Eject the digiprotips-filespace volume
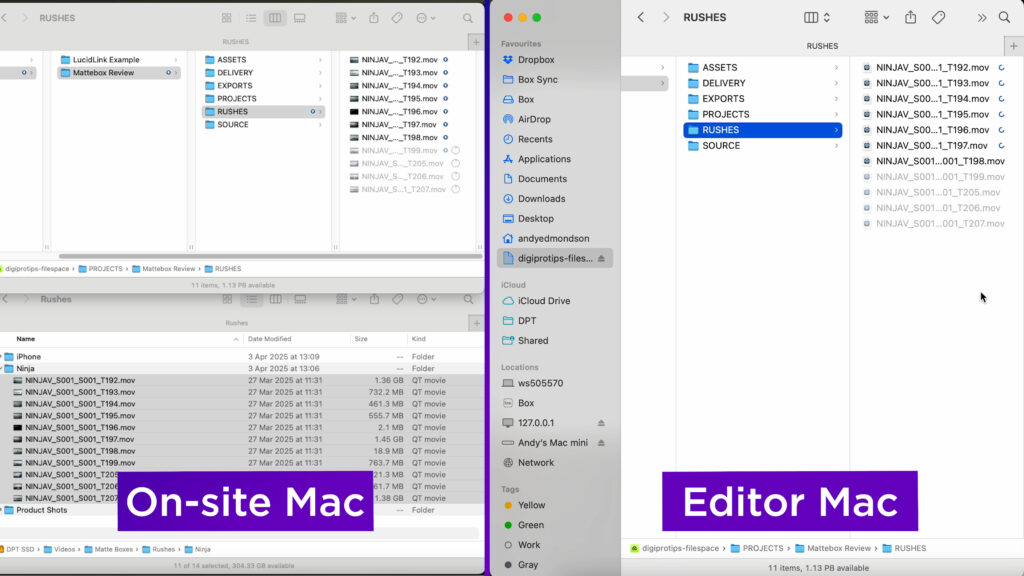Viewport: 1024px width, 576px height. click(x=601, y=258)
